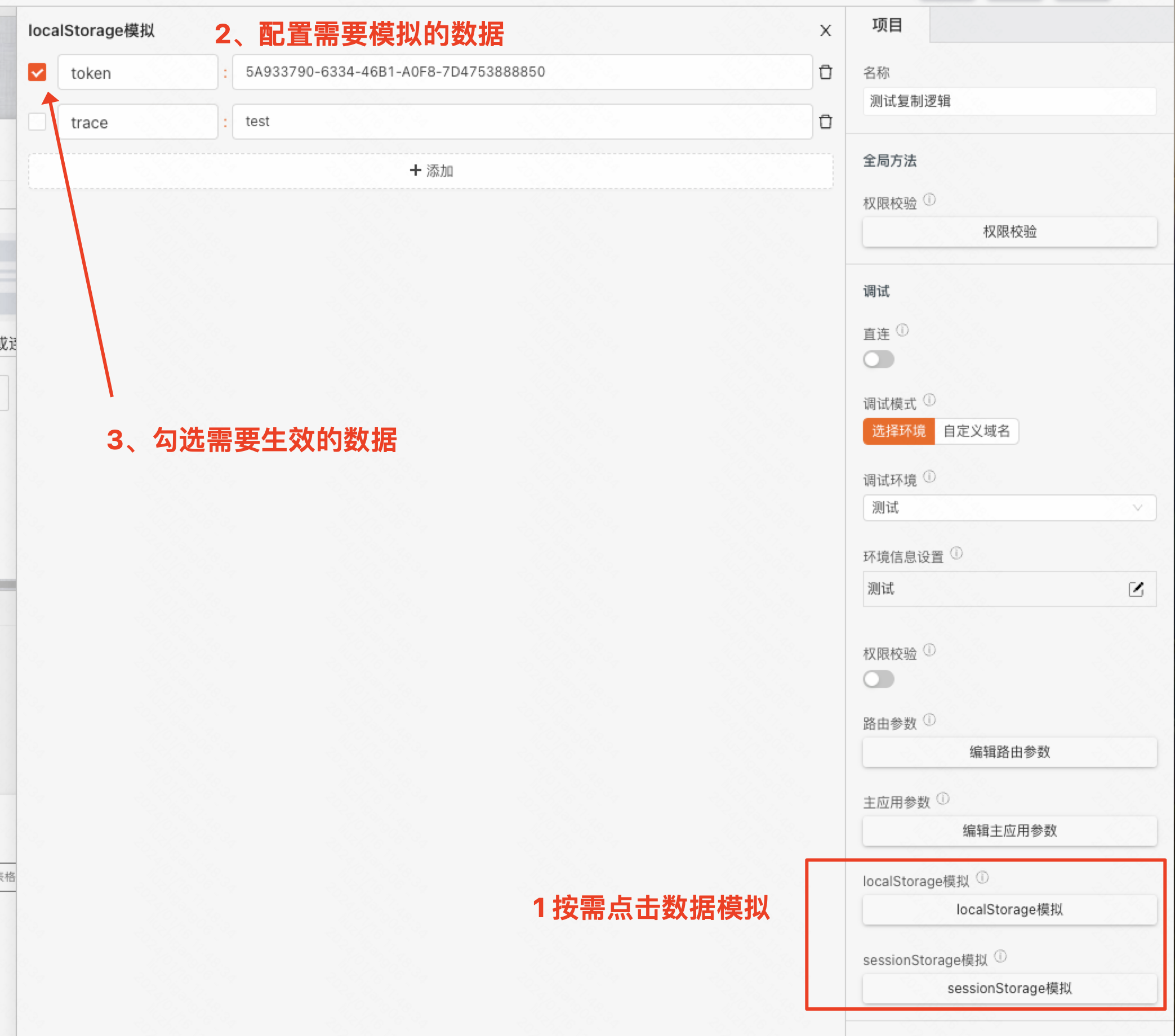Delete the token row with trash icon
Screen dimensions: 1175x1036
[826, 72]
